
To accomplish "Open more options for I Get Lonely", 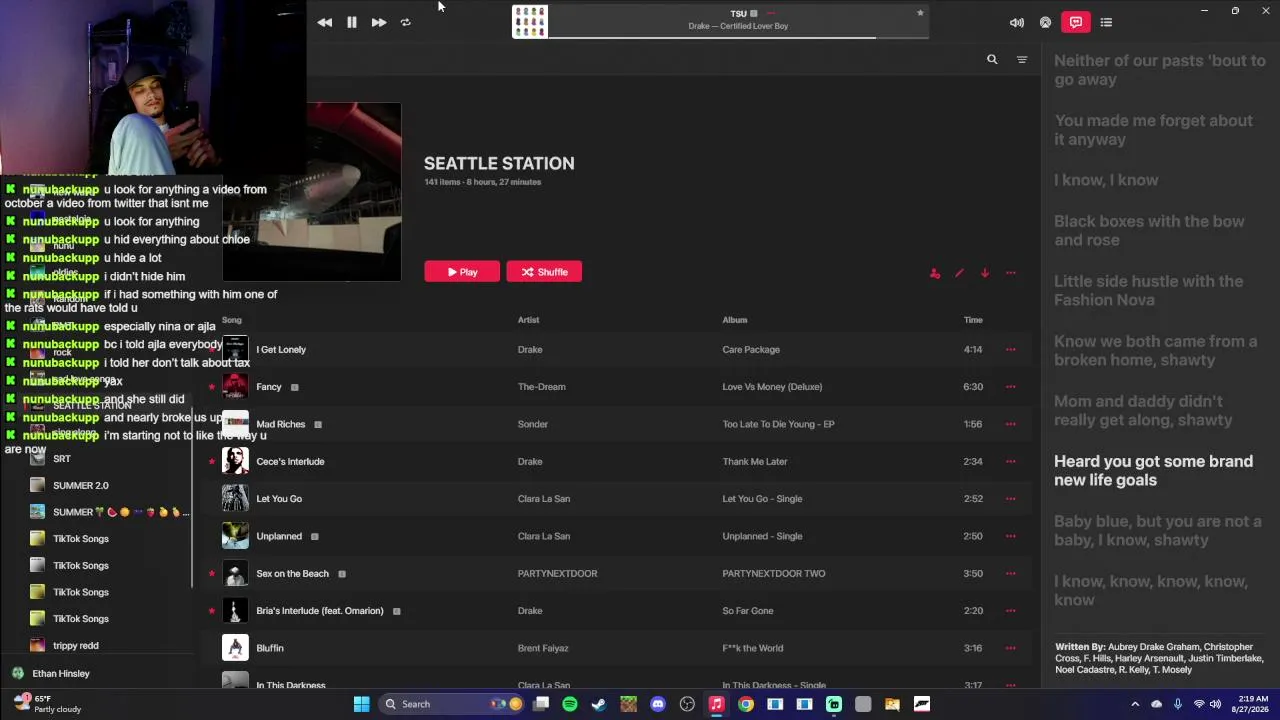I will click(x=1011, y=350).
